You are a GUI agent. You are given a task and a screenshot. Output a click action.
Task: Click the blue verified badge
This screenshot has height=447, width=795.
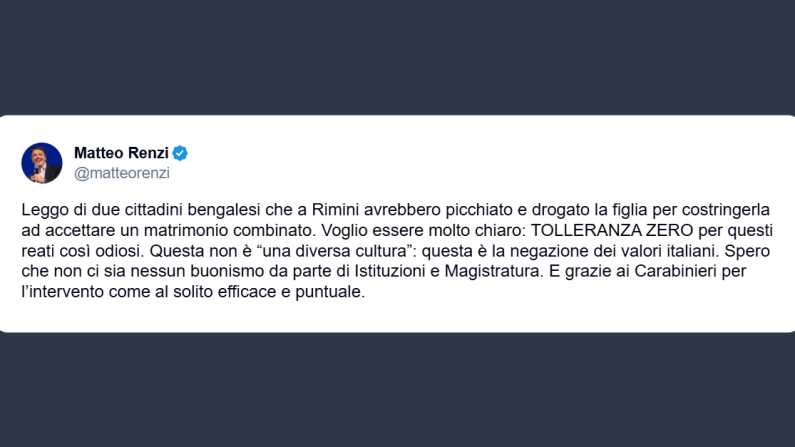coord(181,153)
